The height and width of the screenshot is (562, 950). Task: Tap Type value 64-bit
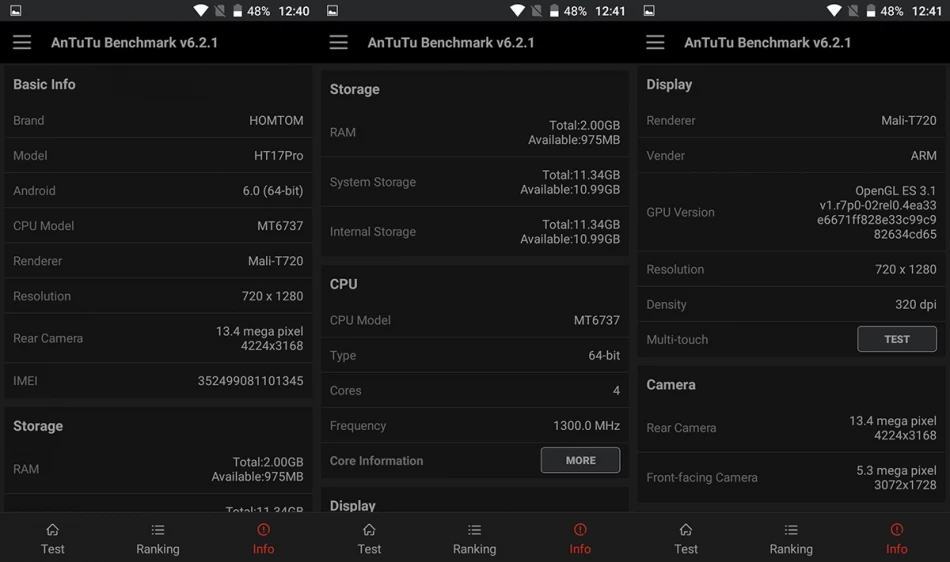[x=604, y=355]
